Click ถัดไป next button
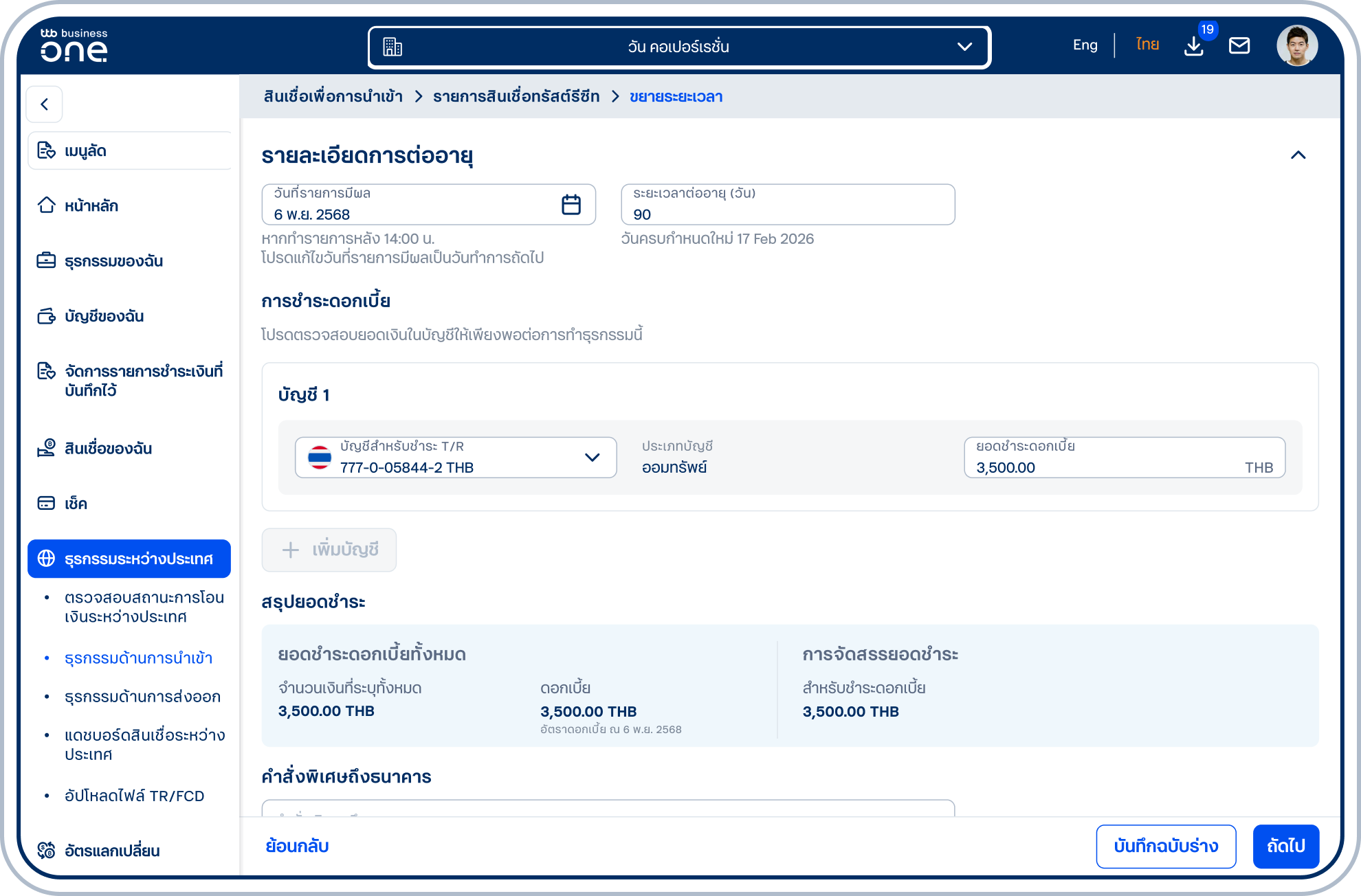This screenshot has height=896, width=1361. (x=1285, y=846)
